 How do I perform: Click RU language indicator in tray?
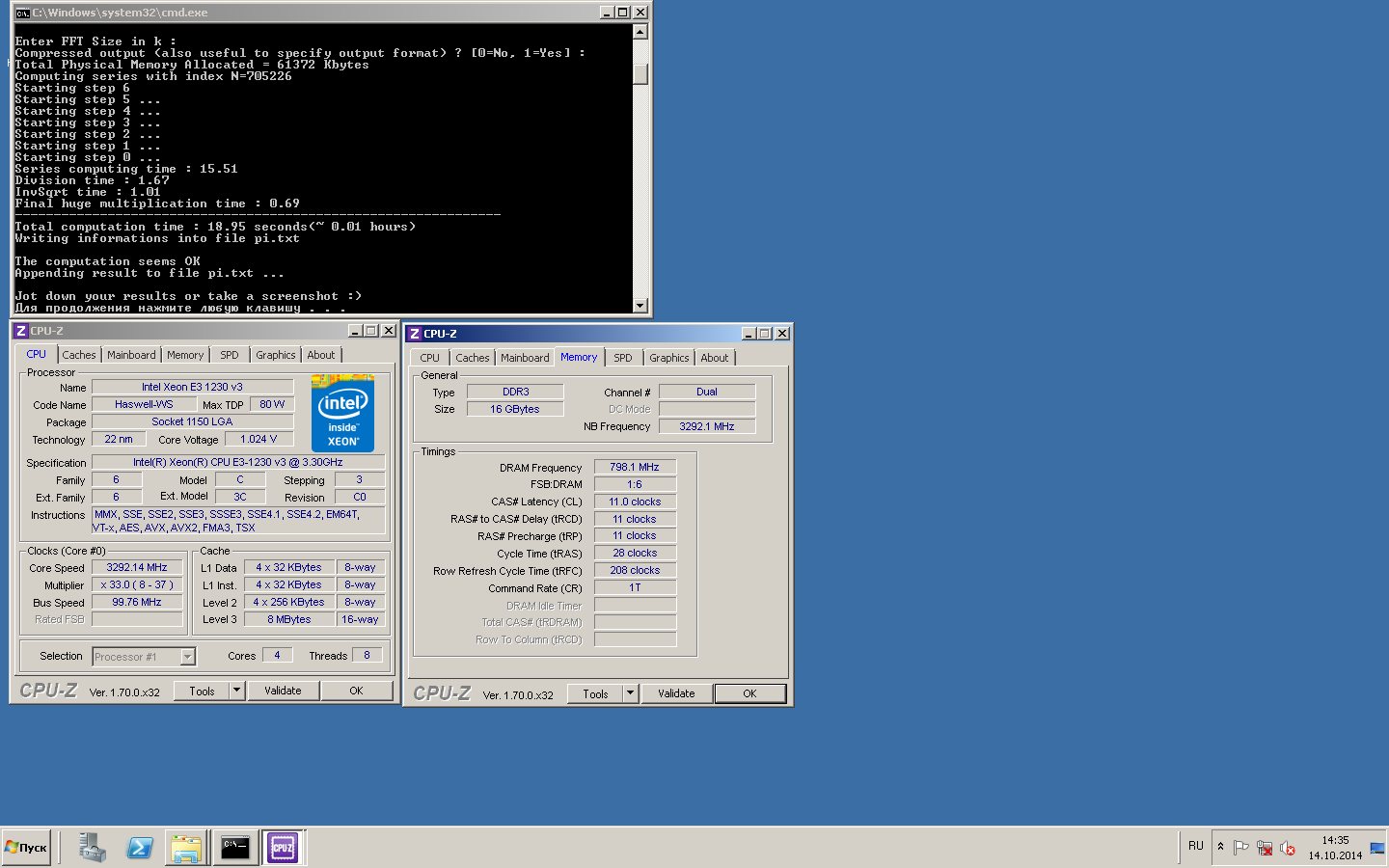click(1196, 846)
